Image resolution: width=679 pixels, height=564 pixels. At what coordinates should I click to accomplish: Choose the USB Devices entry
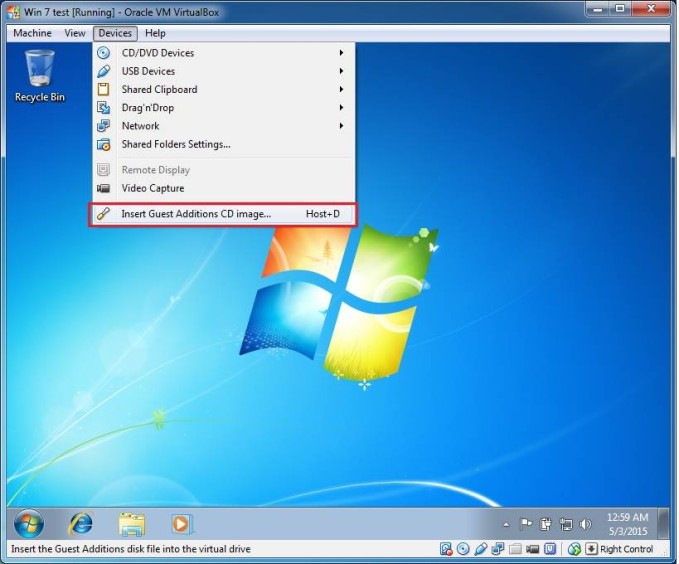tap(224, 71)
